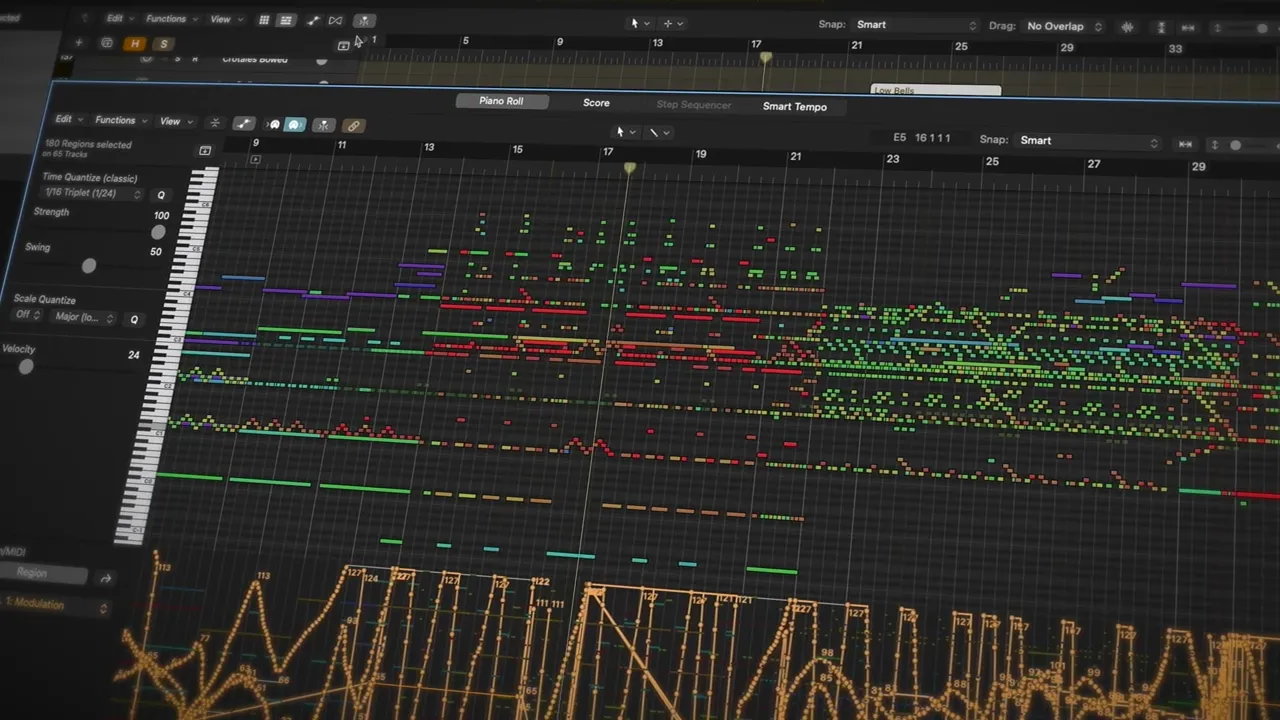Open the Piano Roll editor's View menu

tap(174, 122)
